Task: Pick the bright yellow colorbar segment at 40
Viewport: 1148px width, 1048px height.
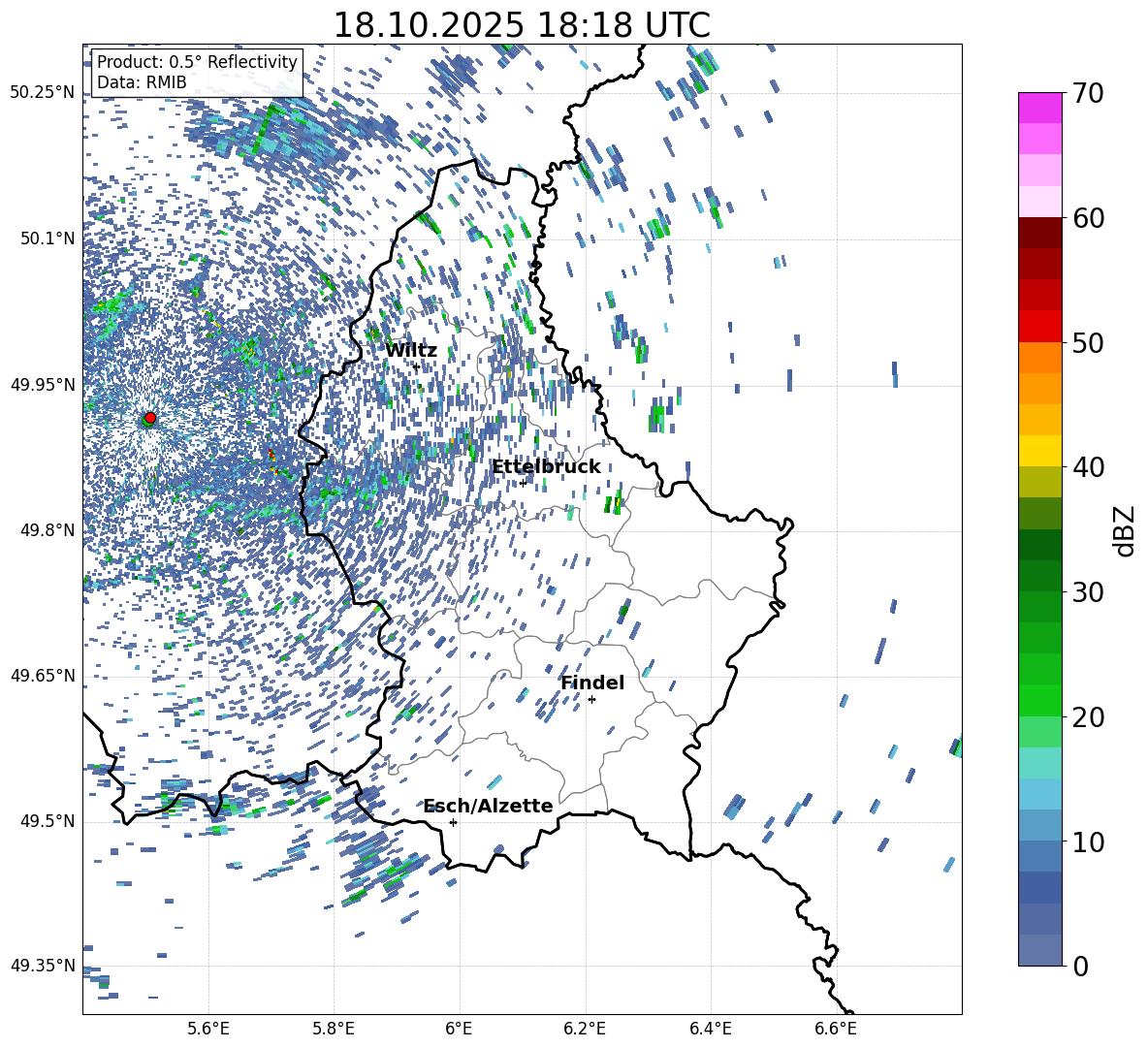Action: 1040,451
